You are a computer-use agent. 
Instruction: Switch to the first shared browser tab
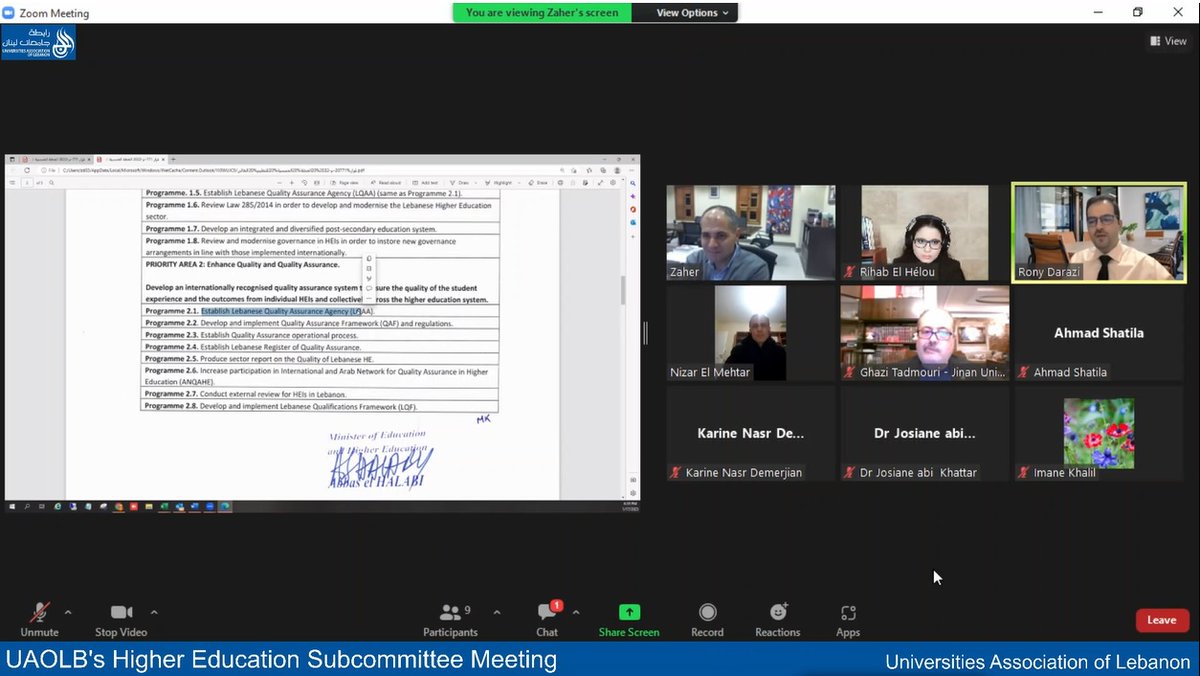(58, 160)
